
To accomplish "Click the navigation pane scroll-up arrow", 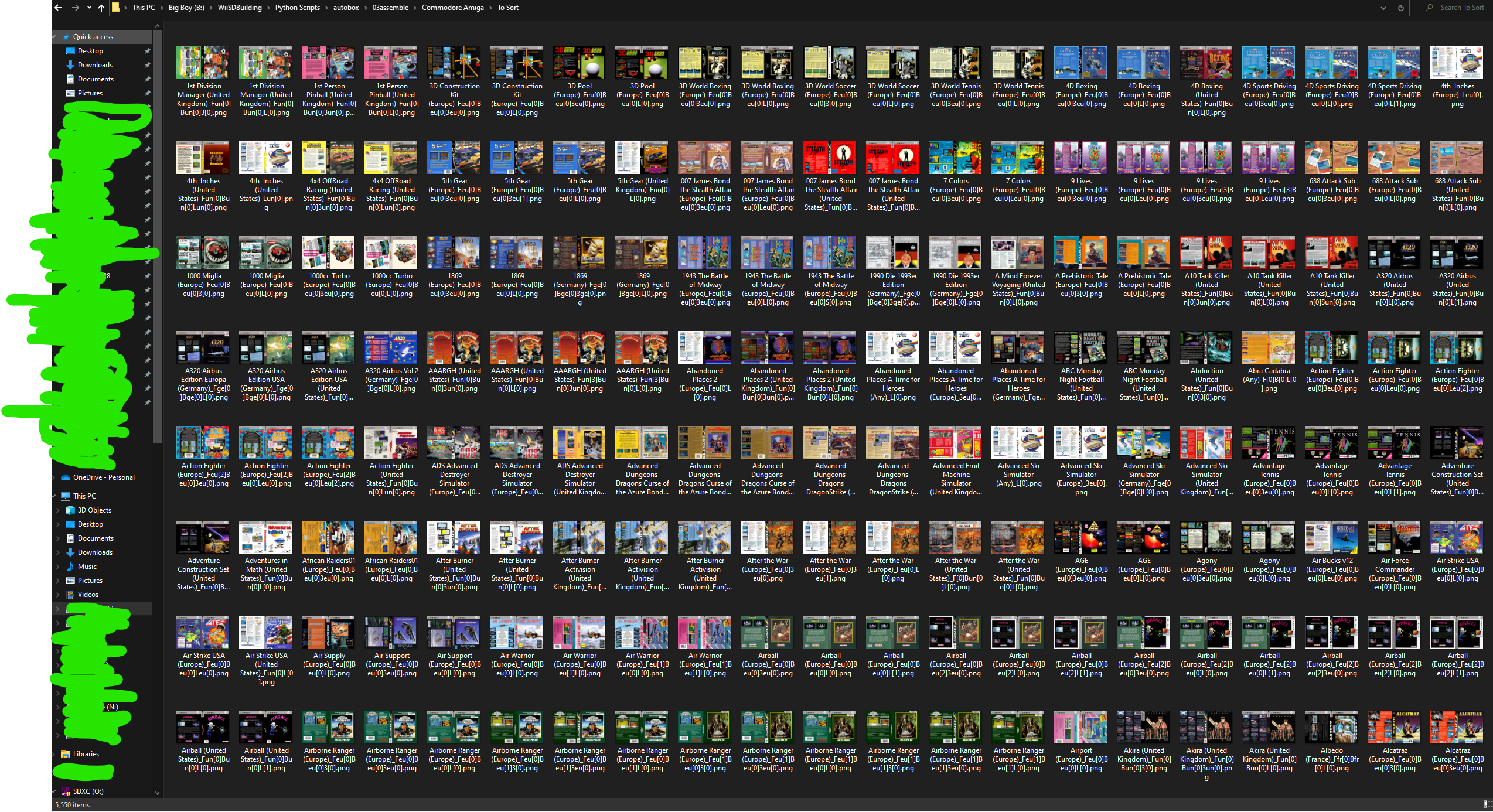I will [157, 26].
